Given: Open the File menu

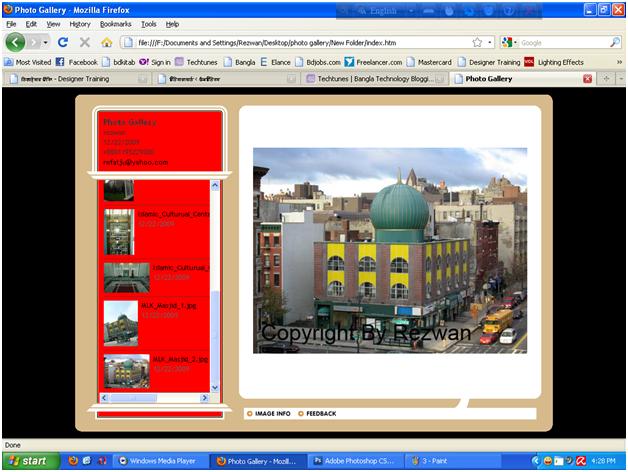Looking at the screenshot, I should point(11,24).
